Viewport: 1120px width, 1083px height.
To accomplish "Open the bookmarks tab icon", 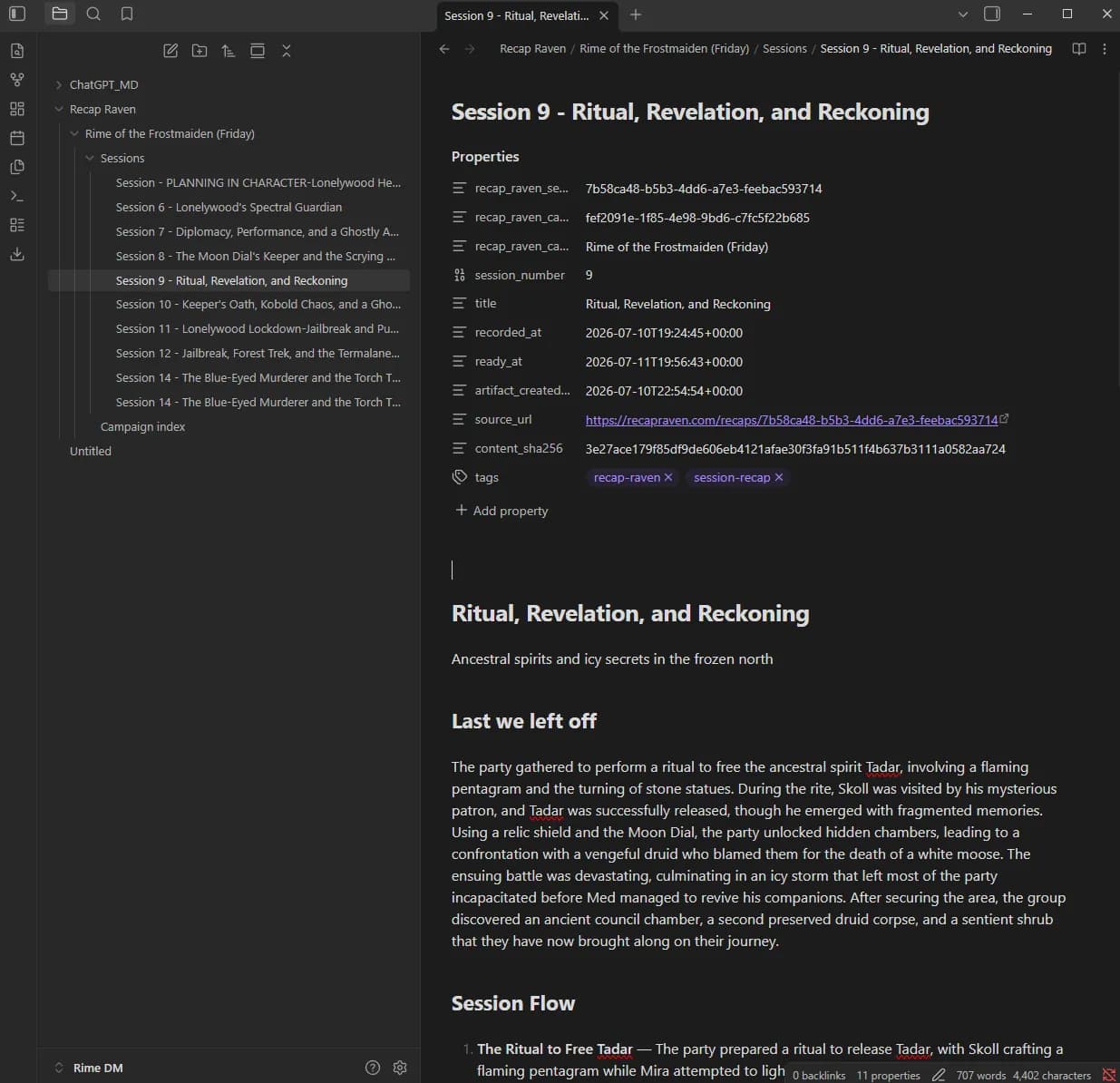I will click(127, 14).
